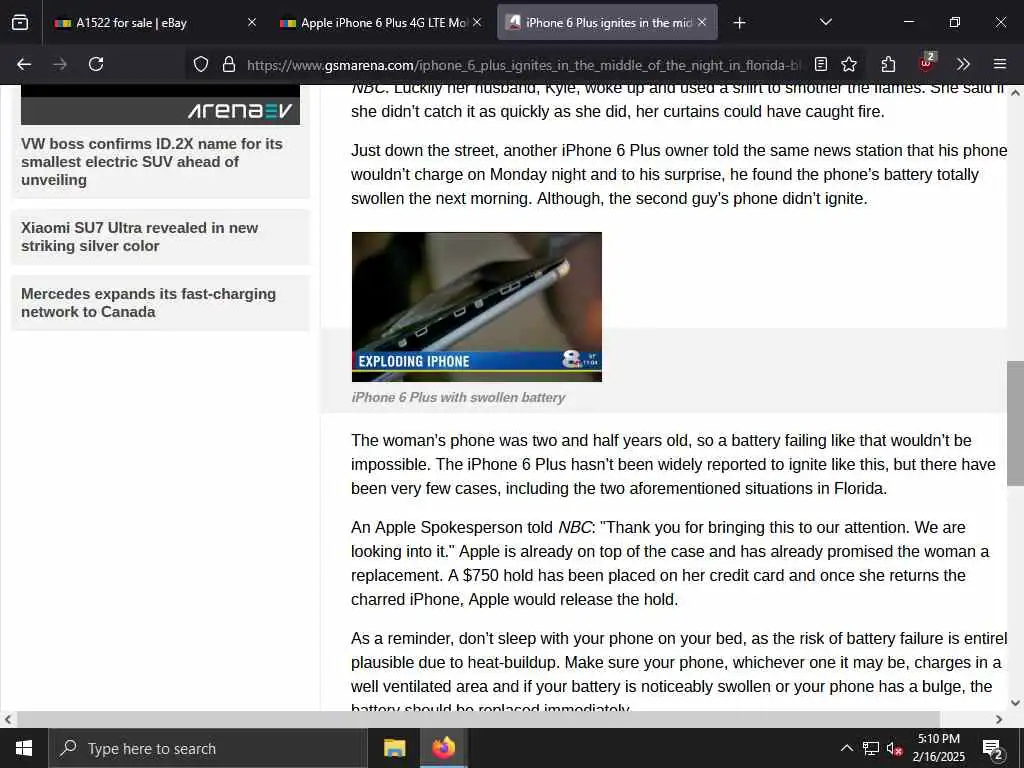Toggle Reader View for this article
Viewport: 1024px width, 768px height.
tap(821, 64)
